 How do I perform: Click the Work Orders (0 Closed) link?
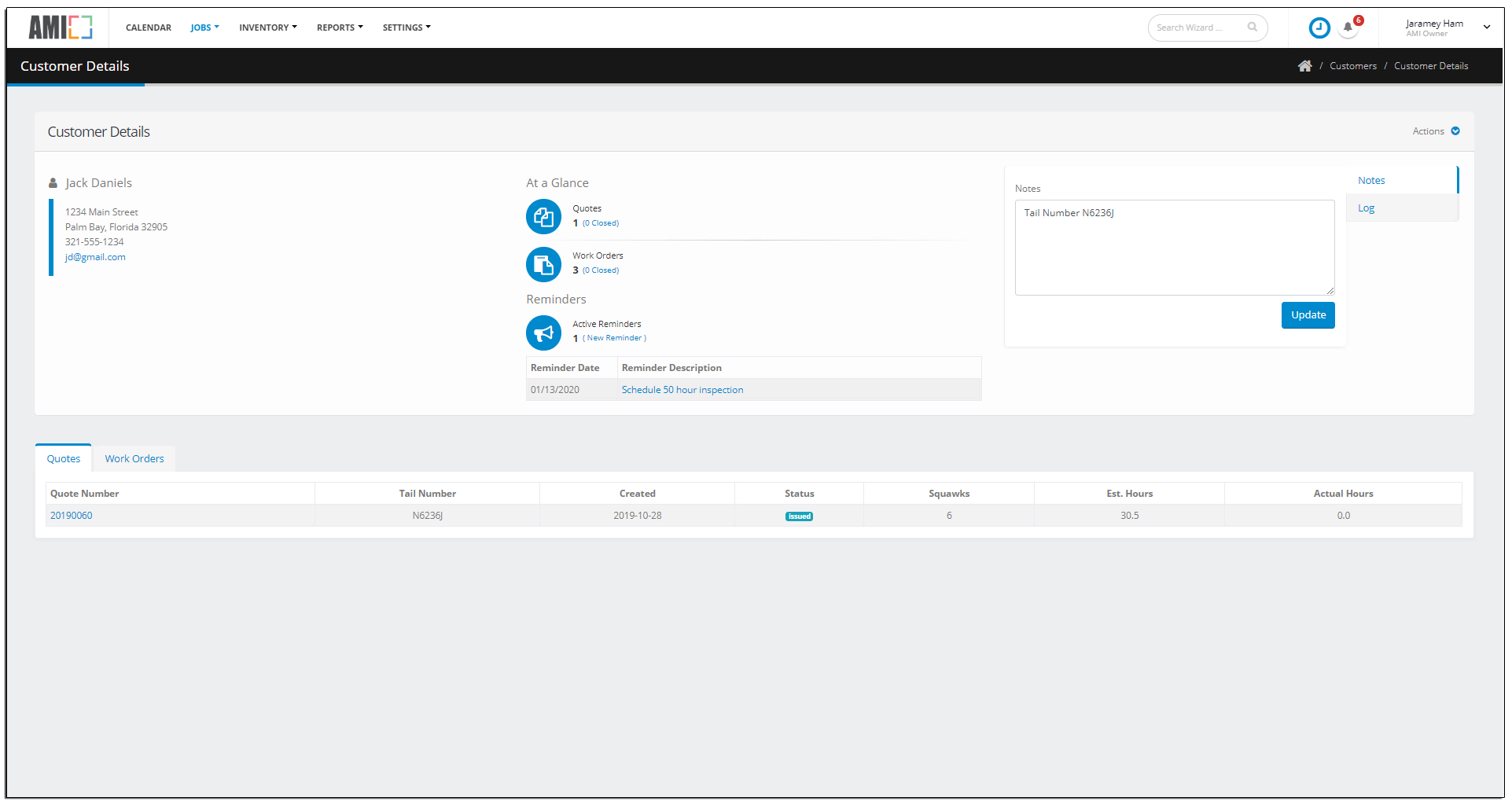pyautogui.click(x=601, y=270)
